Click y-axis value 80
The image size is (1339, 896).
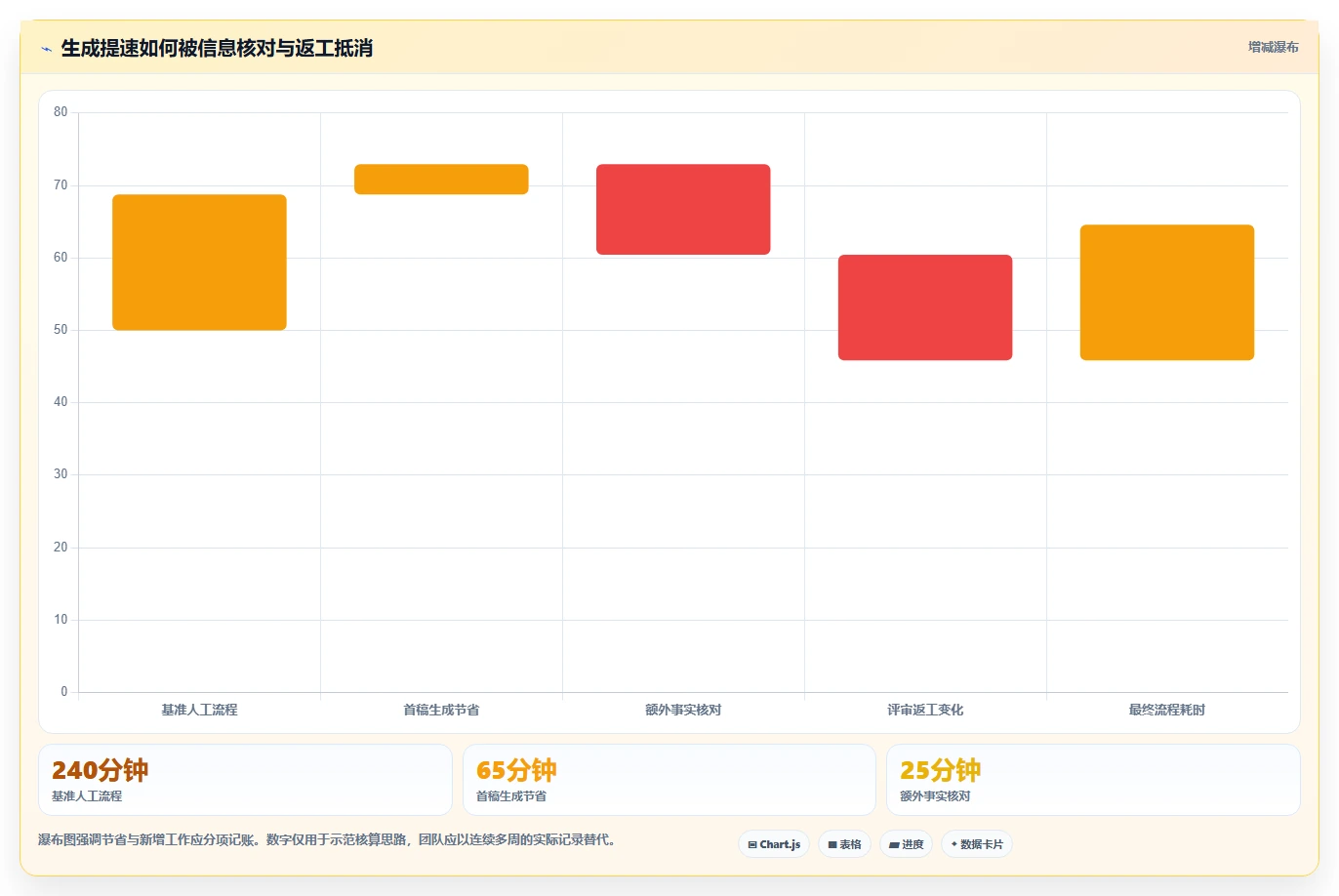point(61,112)
